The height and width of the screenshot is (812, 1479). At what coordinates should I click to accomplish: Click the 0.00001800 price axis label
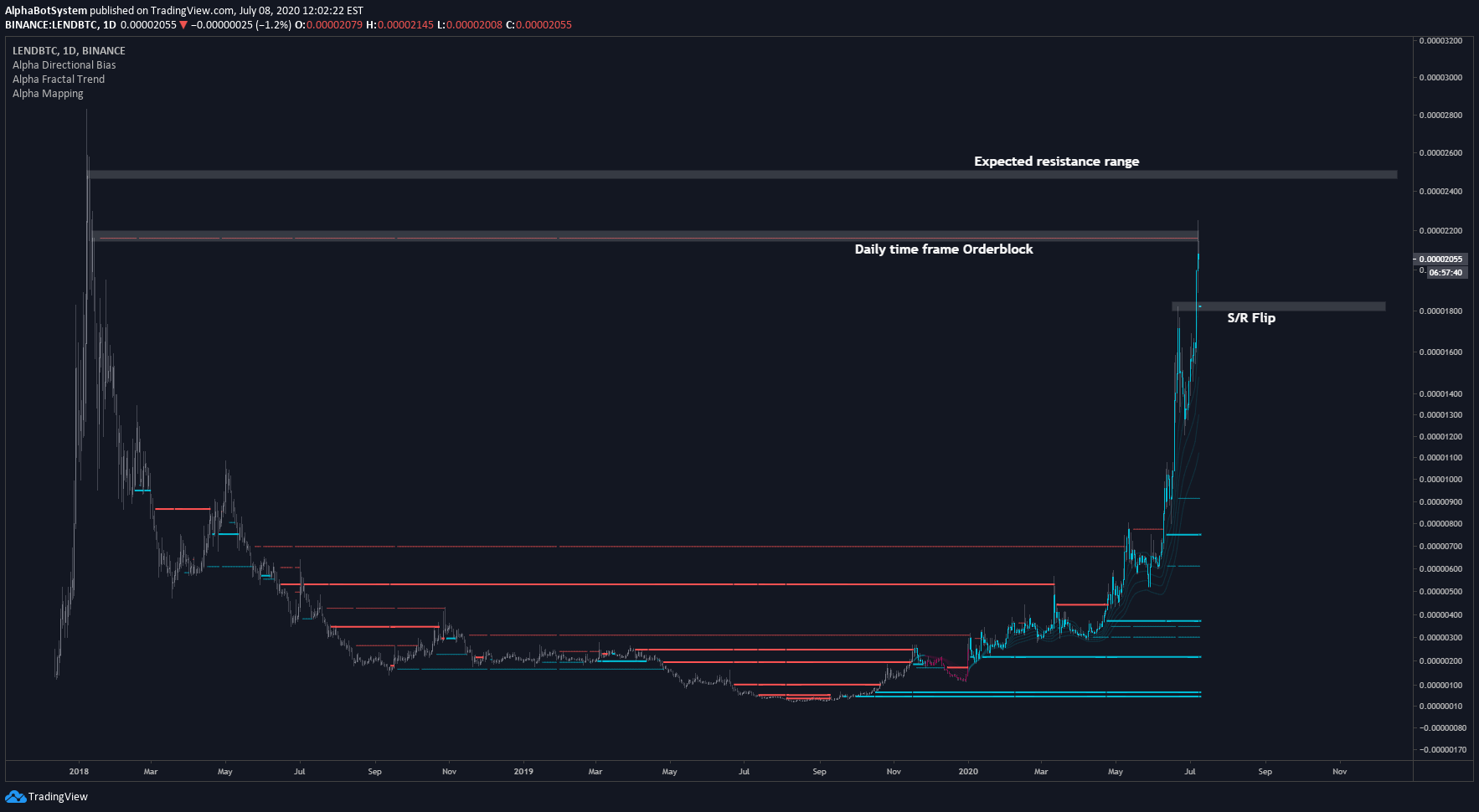coord(1440,311)
